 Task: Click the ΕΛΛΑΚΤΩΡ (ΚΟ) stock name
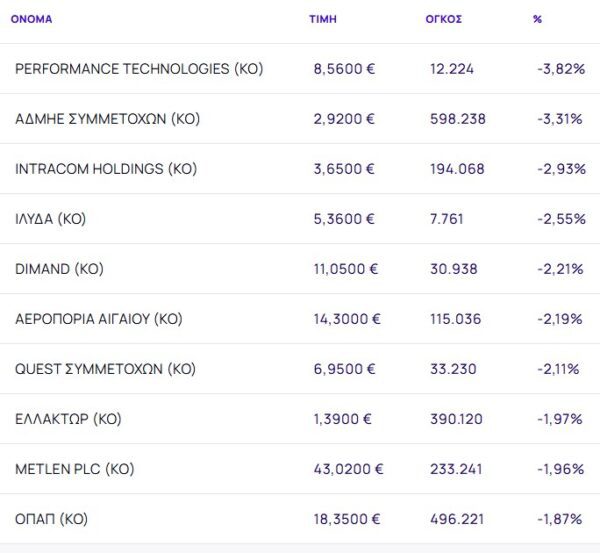[68, 419]
